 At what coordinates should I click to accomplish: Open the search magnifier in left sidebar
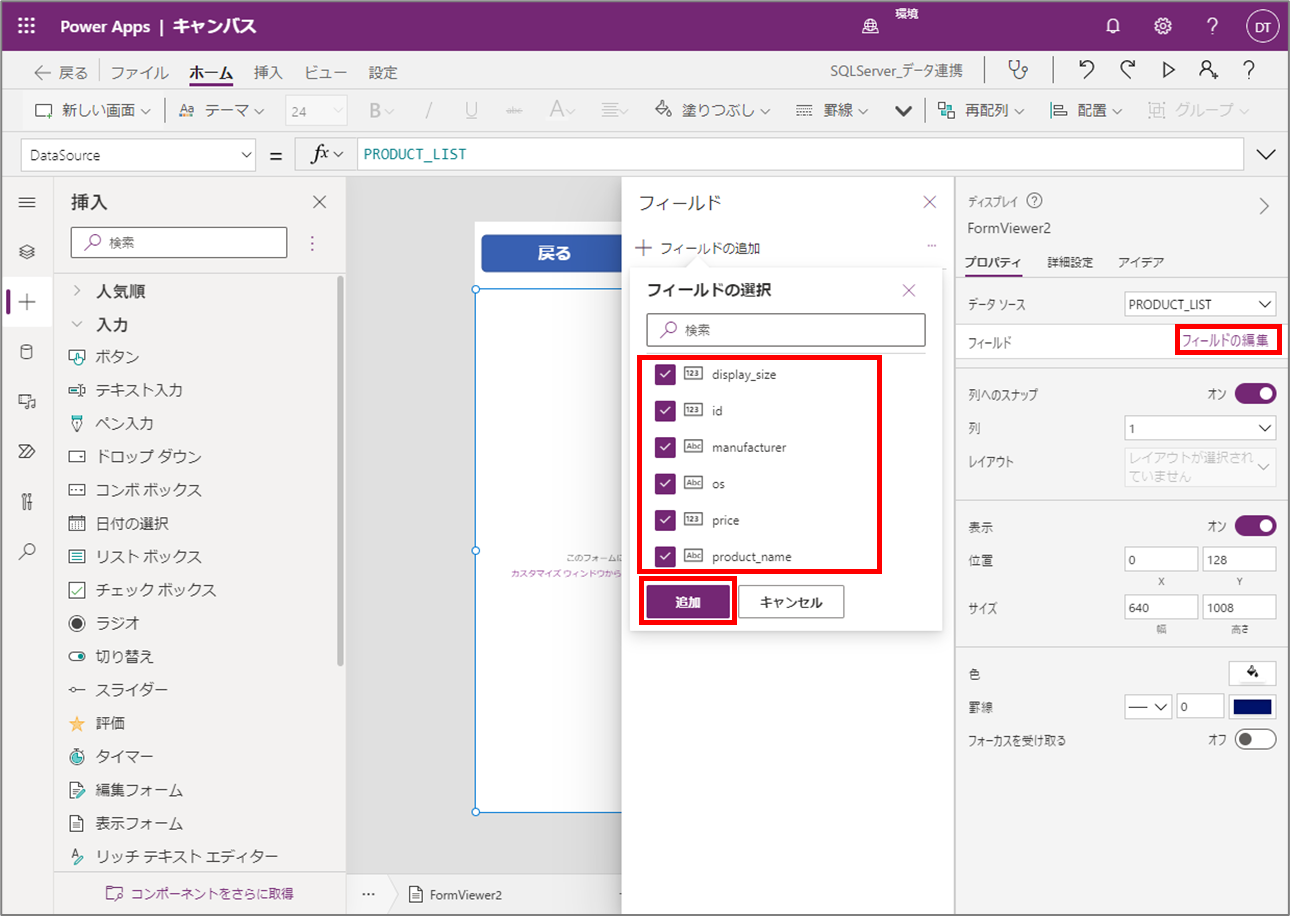[x=27, y=551]
